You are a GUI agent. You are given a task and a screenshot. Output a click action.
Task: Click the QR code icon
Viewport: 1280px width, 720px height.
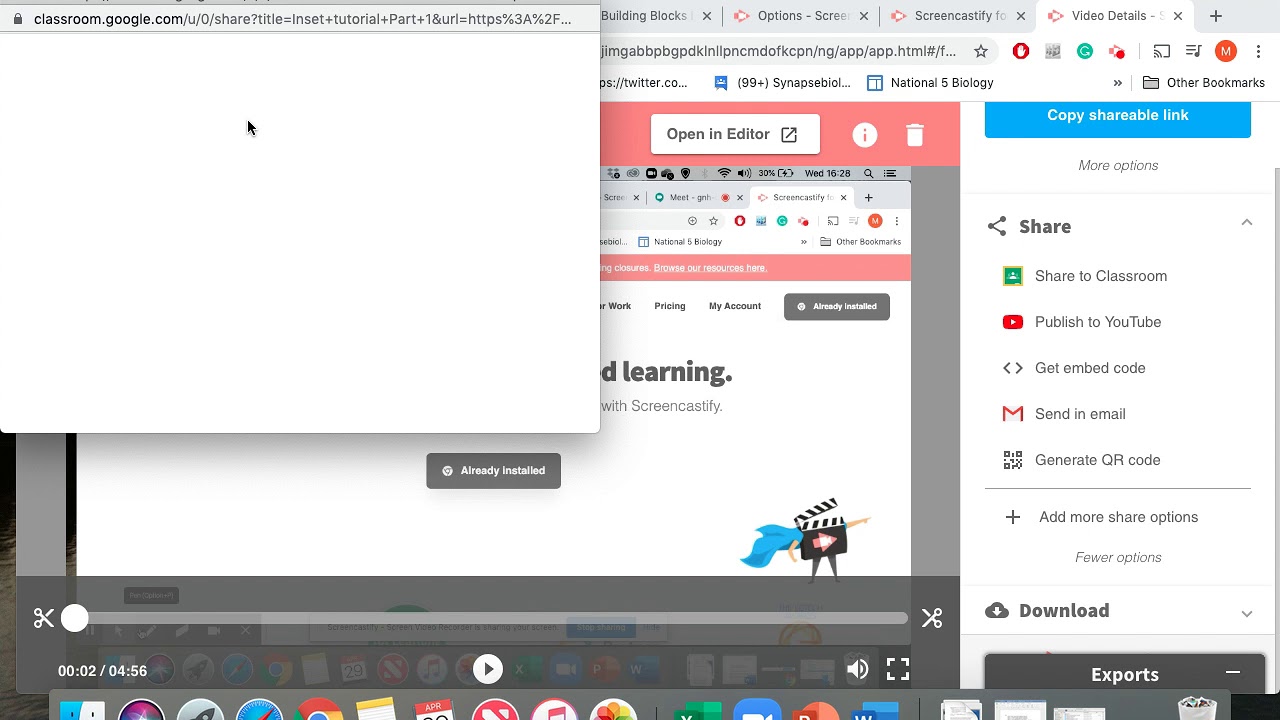(x=1013, y=460)
